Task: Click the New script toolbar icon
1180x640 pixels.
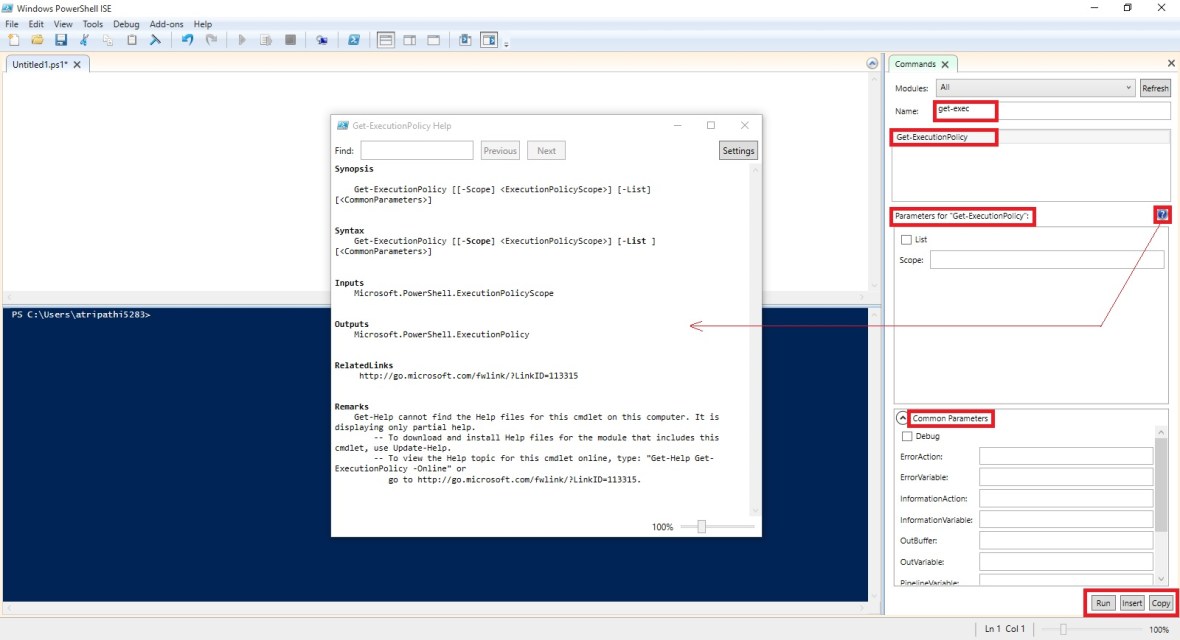Action: (x=13, y=40)
